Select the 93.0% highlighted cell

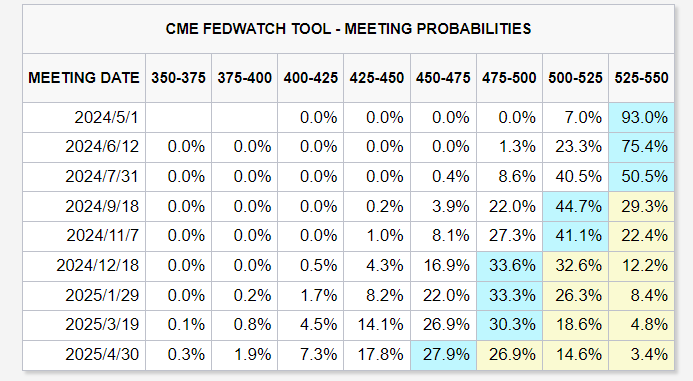641,118
